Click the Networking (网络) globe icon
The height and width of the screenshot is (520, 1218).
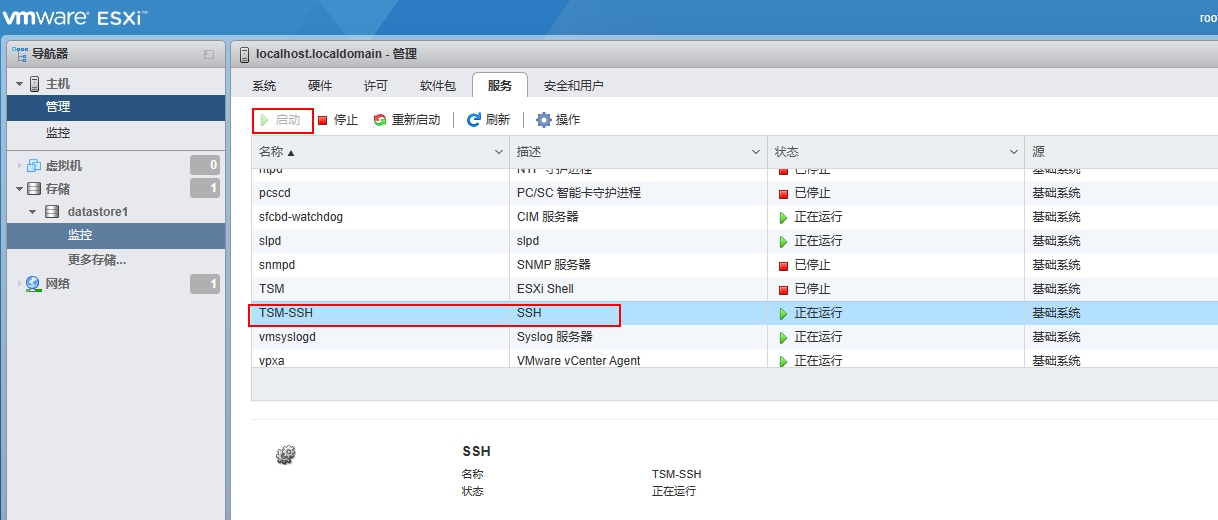click(34, 284)
